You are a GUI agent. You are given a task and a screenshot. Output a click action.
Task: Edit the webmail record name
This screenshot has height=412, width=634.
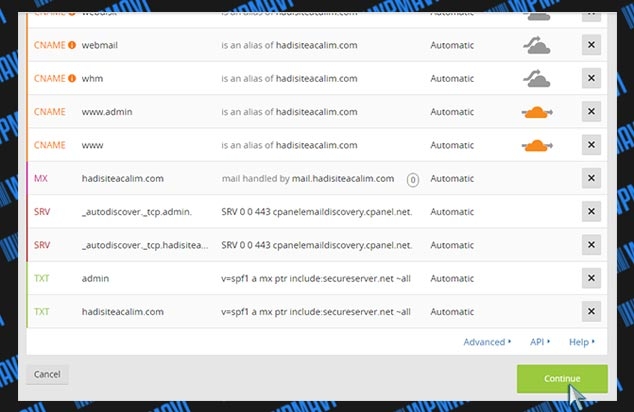click(x=99, y=45)
